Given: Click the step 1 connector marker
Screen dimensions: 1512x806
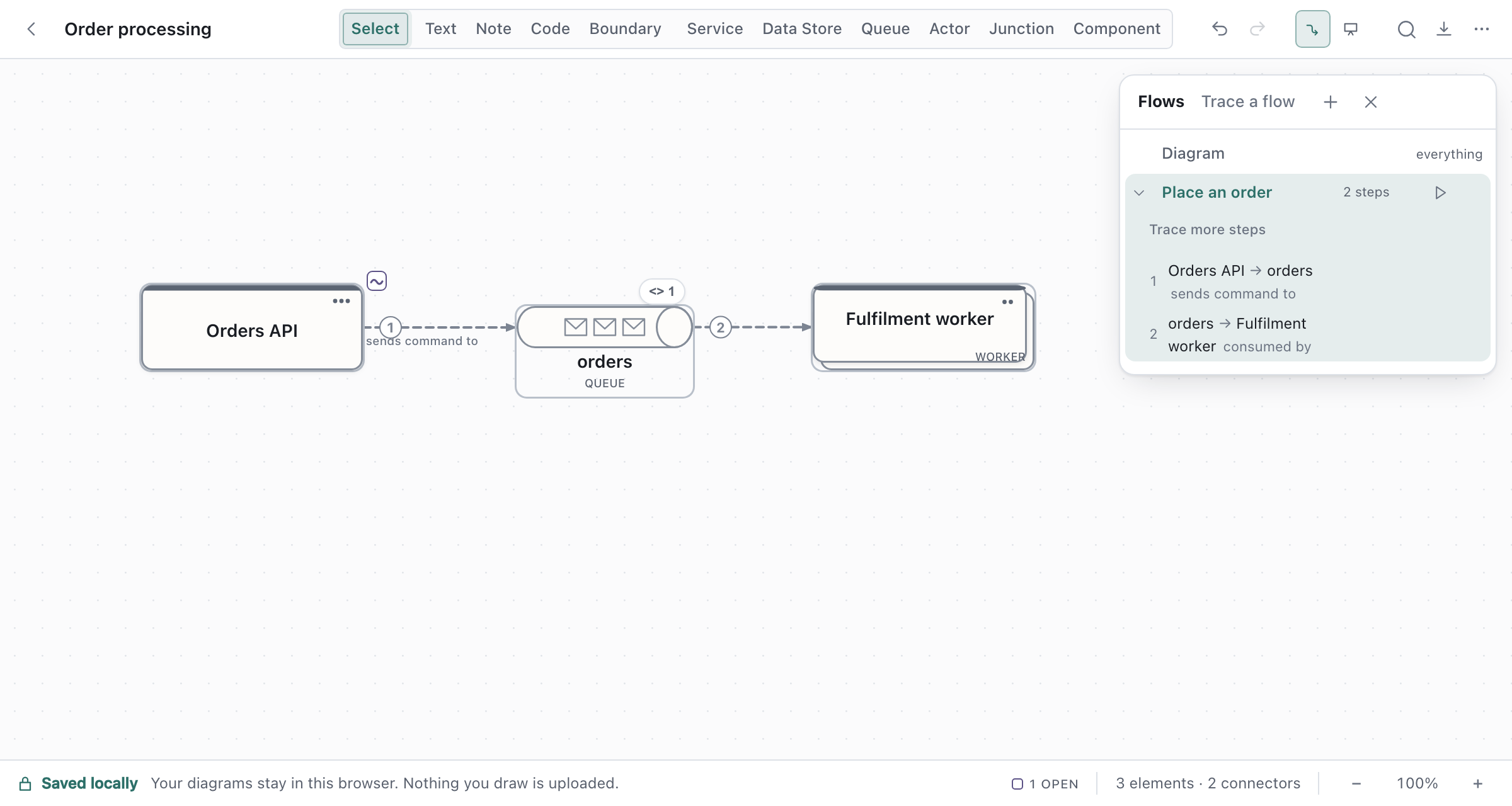Looking at the screenshot, I should (391, 327).
